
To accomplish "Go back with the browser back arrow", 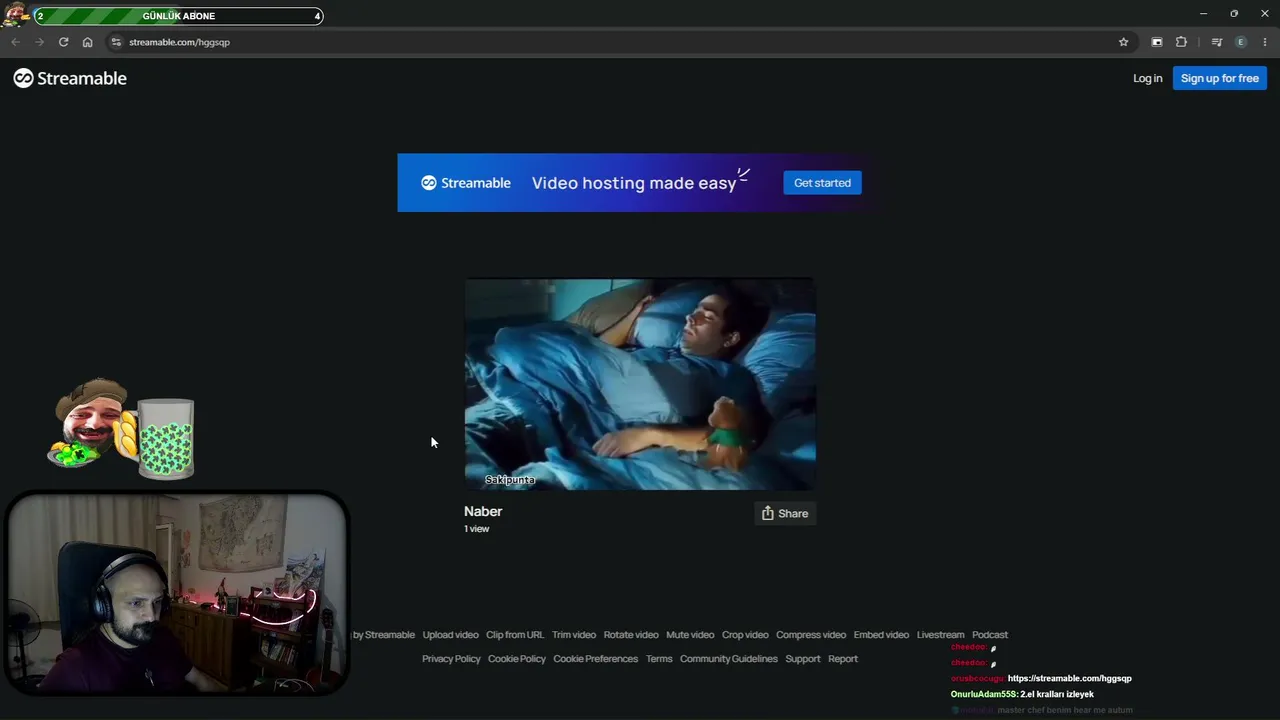I will (x=15, y=42).
